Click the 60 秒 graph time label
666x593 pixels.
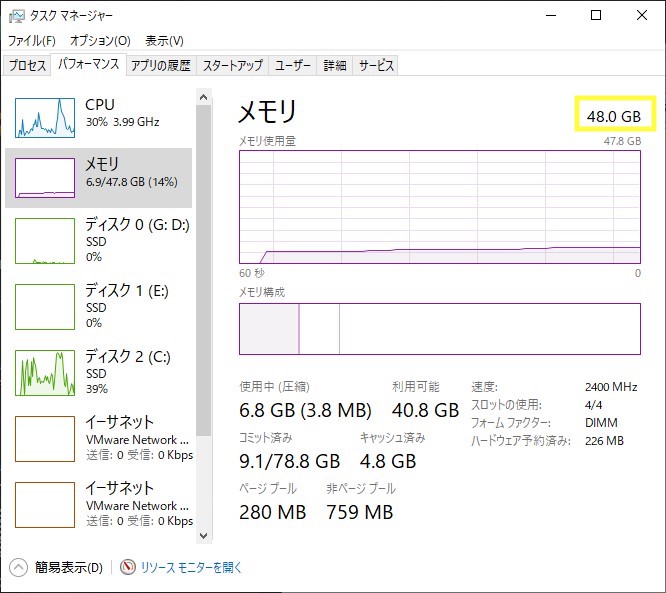[x=252, y=273]
